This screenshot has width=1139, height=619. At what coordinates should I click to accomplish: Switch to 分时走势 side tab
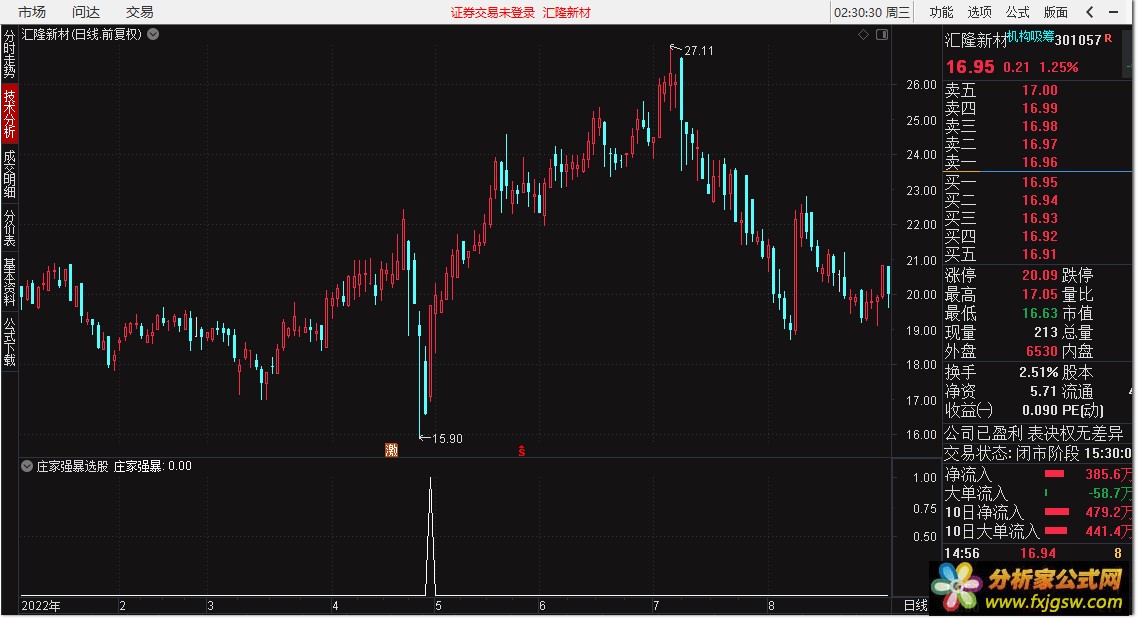pos(9,54)
